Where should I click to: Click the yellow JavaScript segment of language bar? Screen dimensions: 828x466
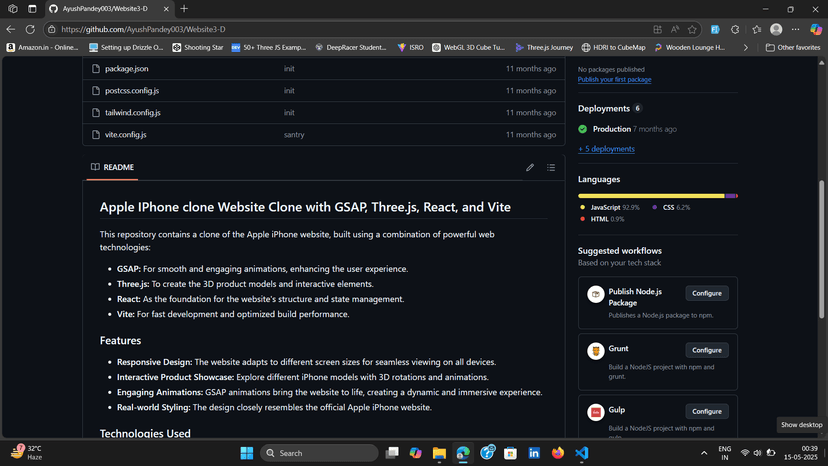[x=651, y=196]
